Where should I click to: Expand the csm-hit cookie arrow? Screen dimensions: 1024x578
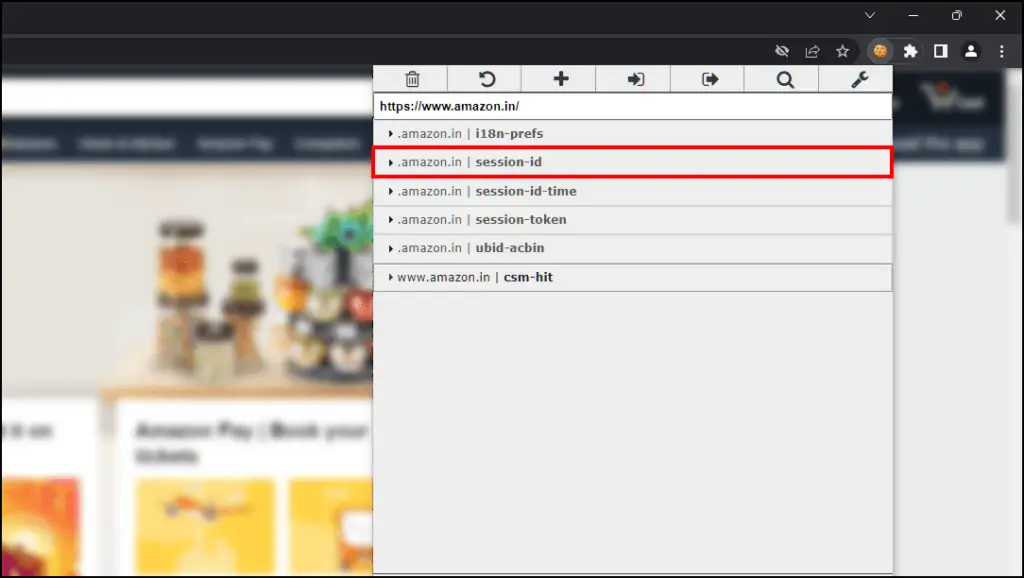click(391, 277)
